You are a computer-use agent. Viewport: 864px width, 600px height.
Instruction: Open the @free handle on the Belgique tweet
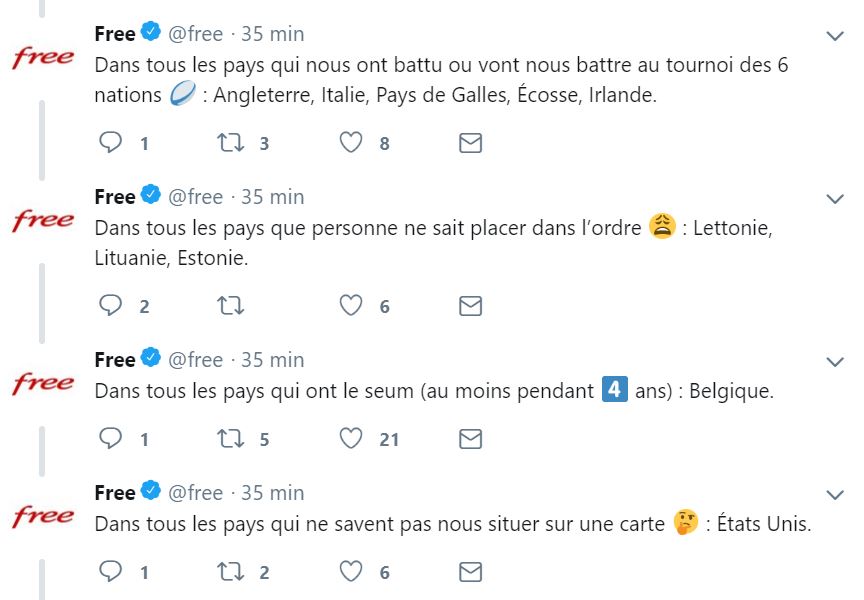tap(195, 360)
